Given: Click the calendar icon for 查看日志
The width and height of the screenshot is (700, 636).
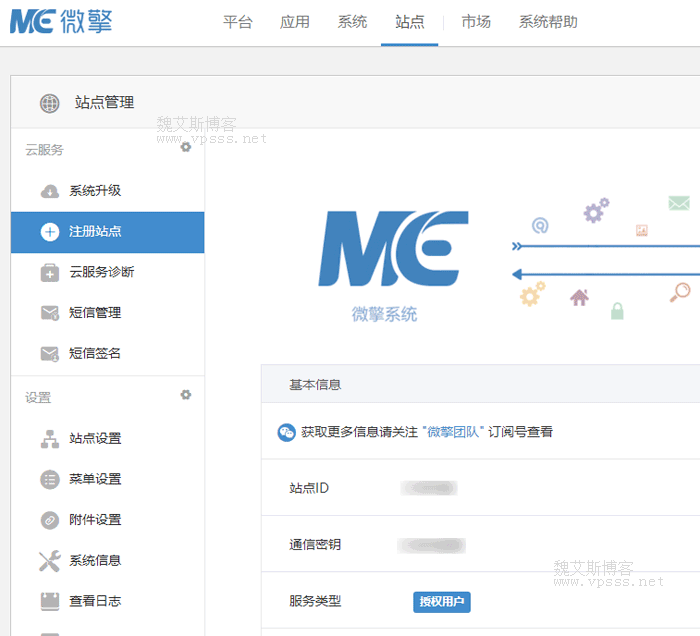Looking at the screenshot, I should pos(50,601).
